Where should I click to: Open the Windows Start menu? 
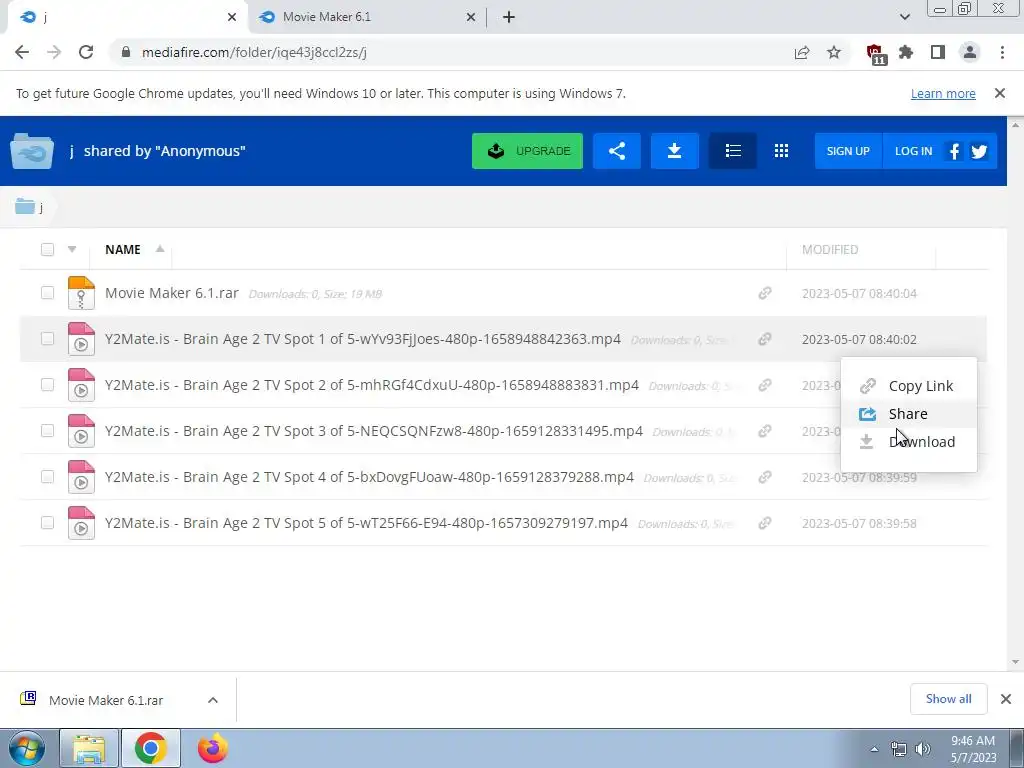27,748
